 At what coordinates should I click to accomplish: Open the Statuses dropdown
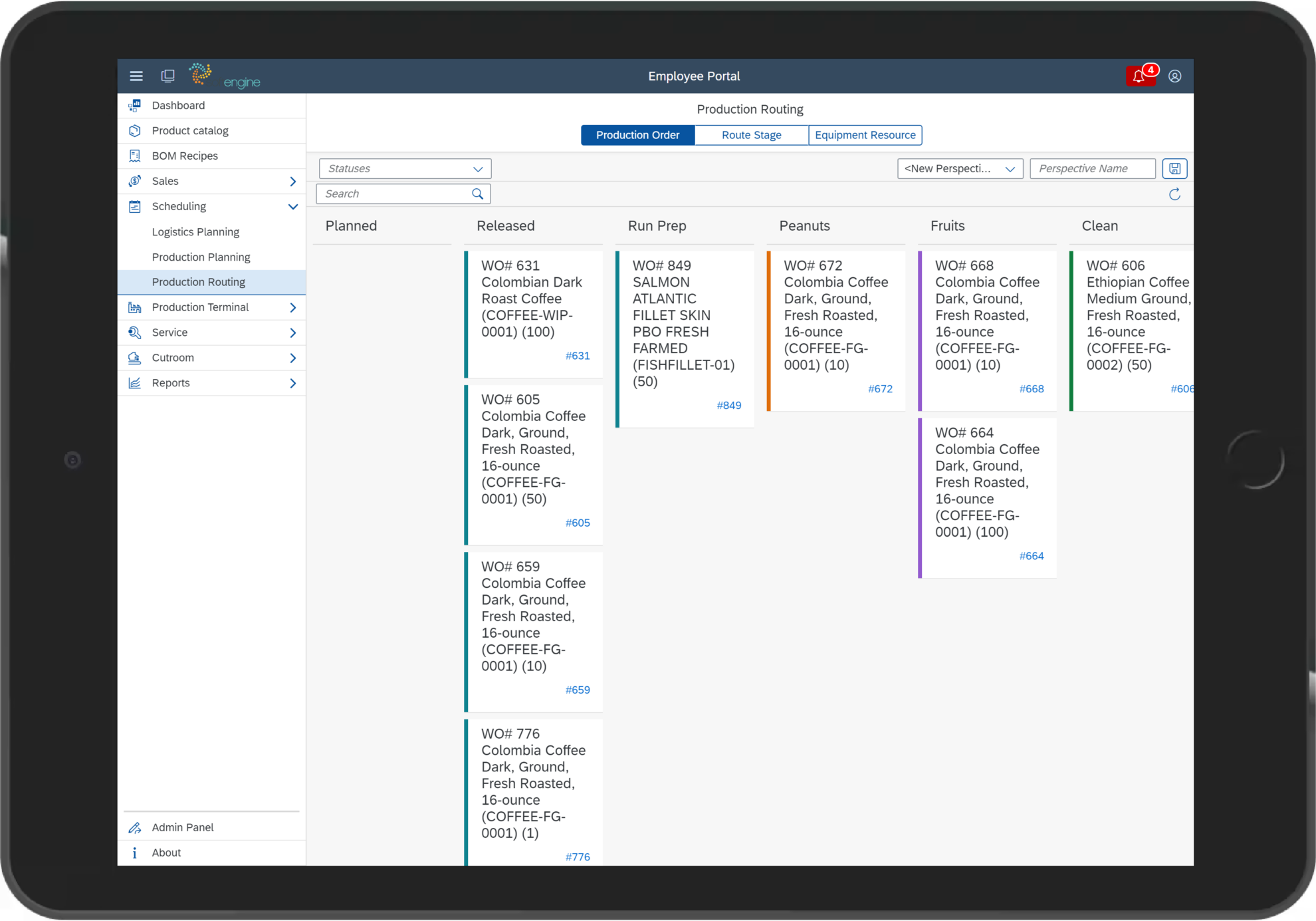click(404, 168)
